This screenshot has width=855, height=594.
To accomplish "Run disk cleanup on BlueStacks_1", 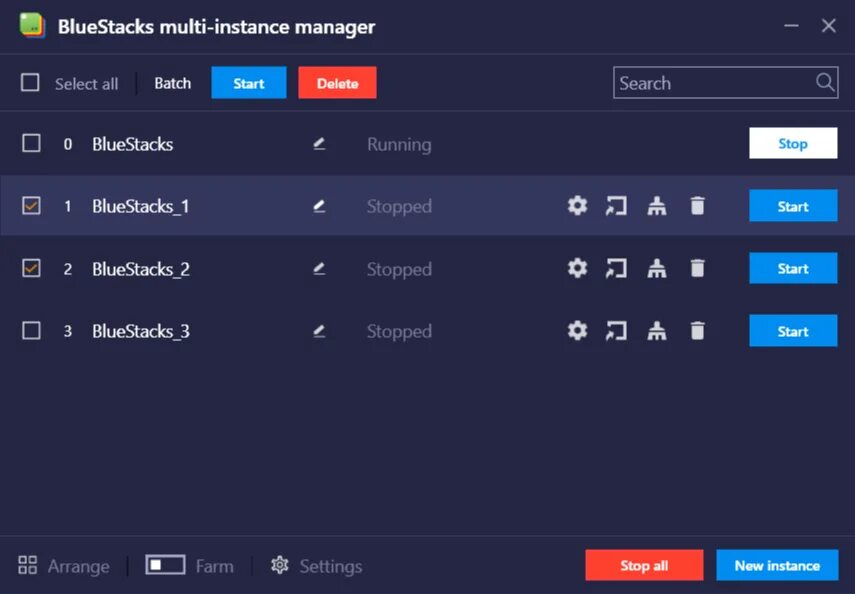I will (x=657, y=206).
